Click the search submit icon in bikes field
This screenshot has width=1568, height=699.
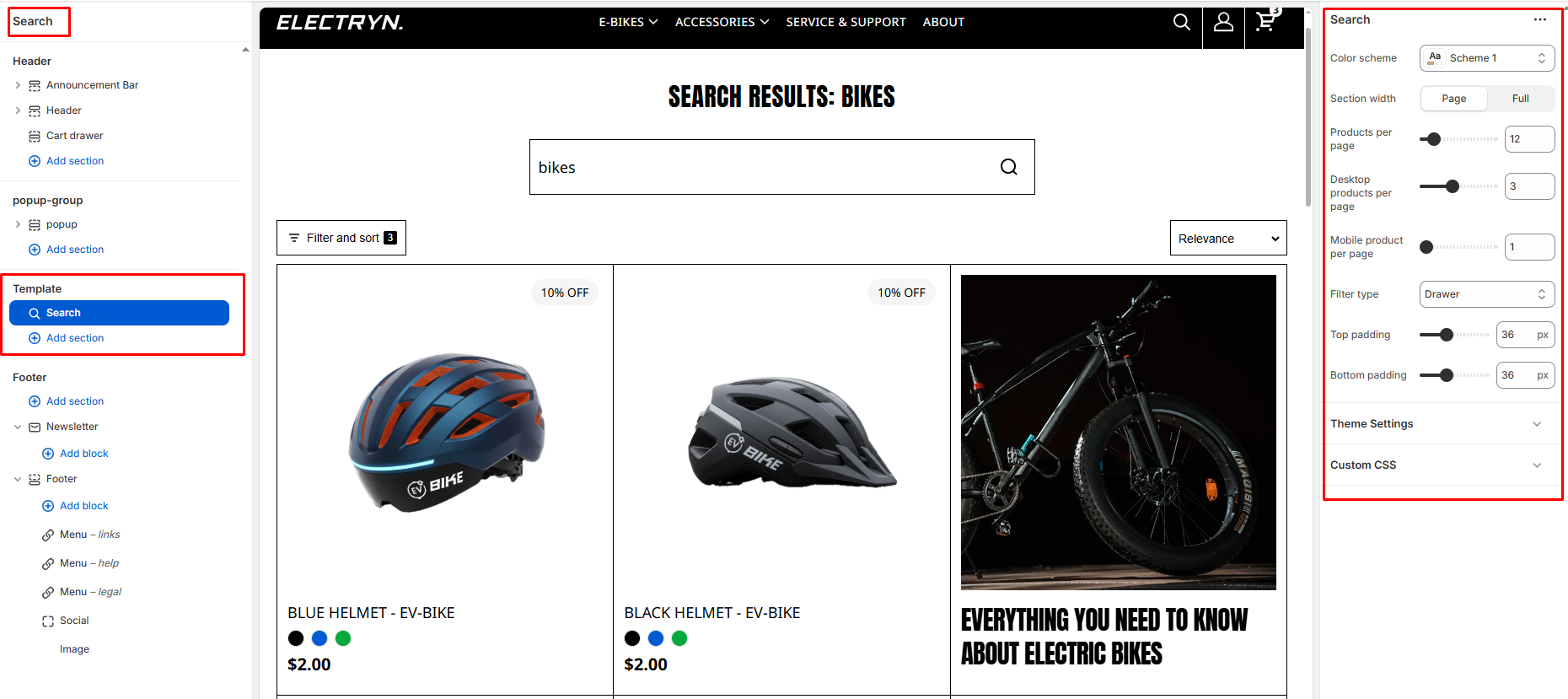(1008, 167)
